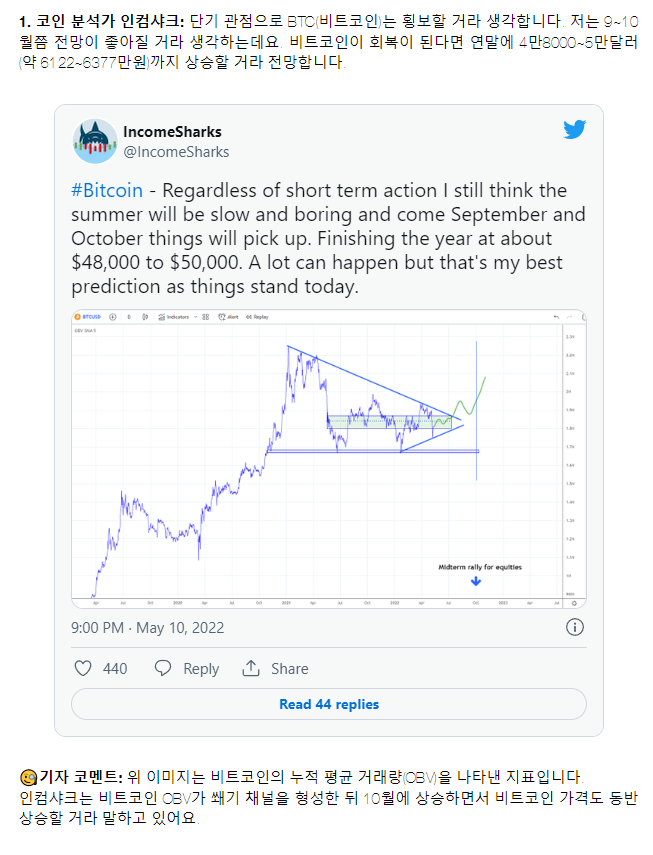Like the tweet with the heart icon

tap(83, 668)
